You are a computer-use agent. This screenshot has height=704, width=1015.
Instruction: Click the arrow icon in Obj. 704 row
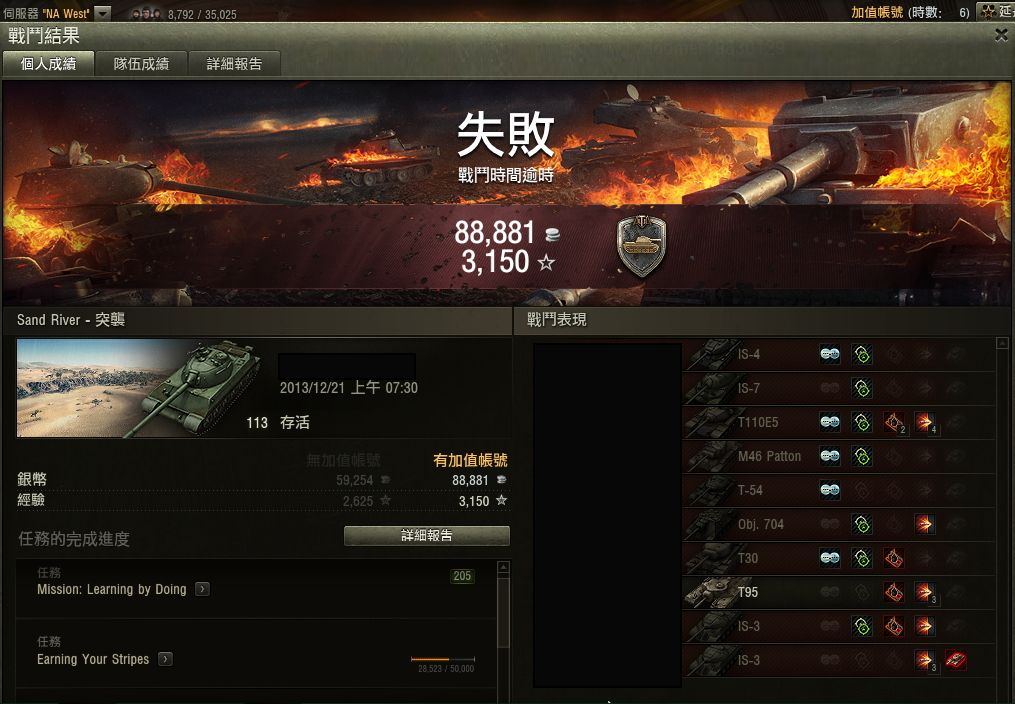(924, 523)
